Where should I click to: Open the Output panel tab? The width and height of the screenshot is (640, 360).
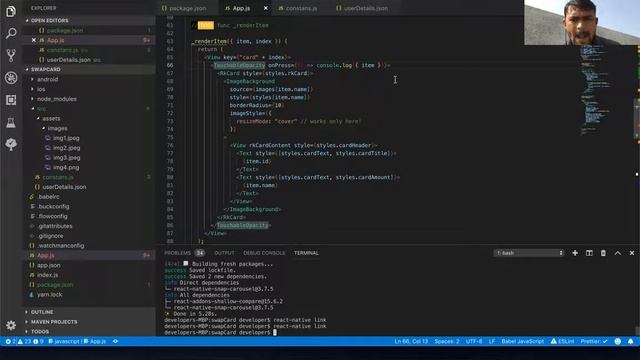pos(224,253)
